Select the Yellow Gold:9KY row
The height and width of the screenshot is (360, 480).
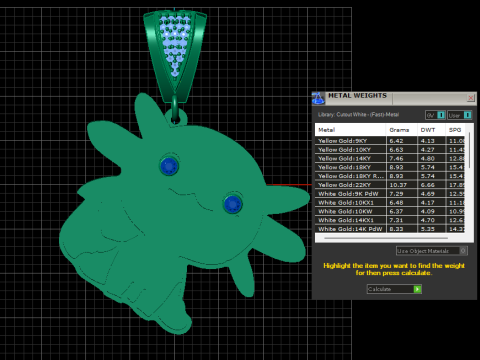(390, 141)
